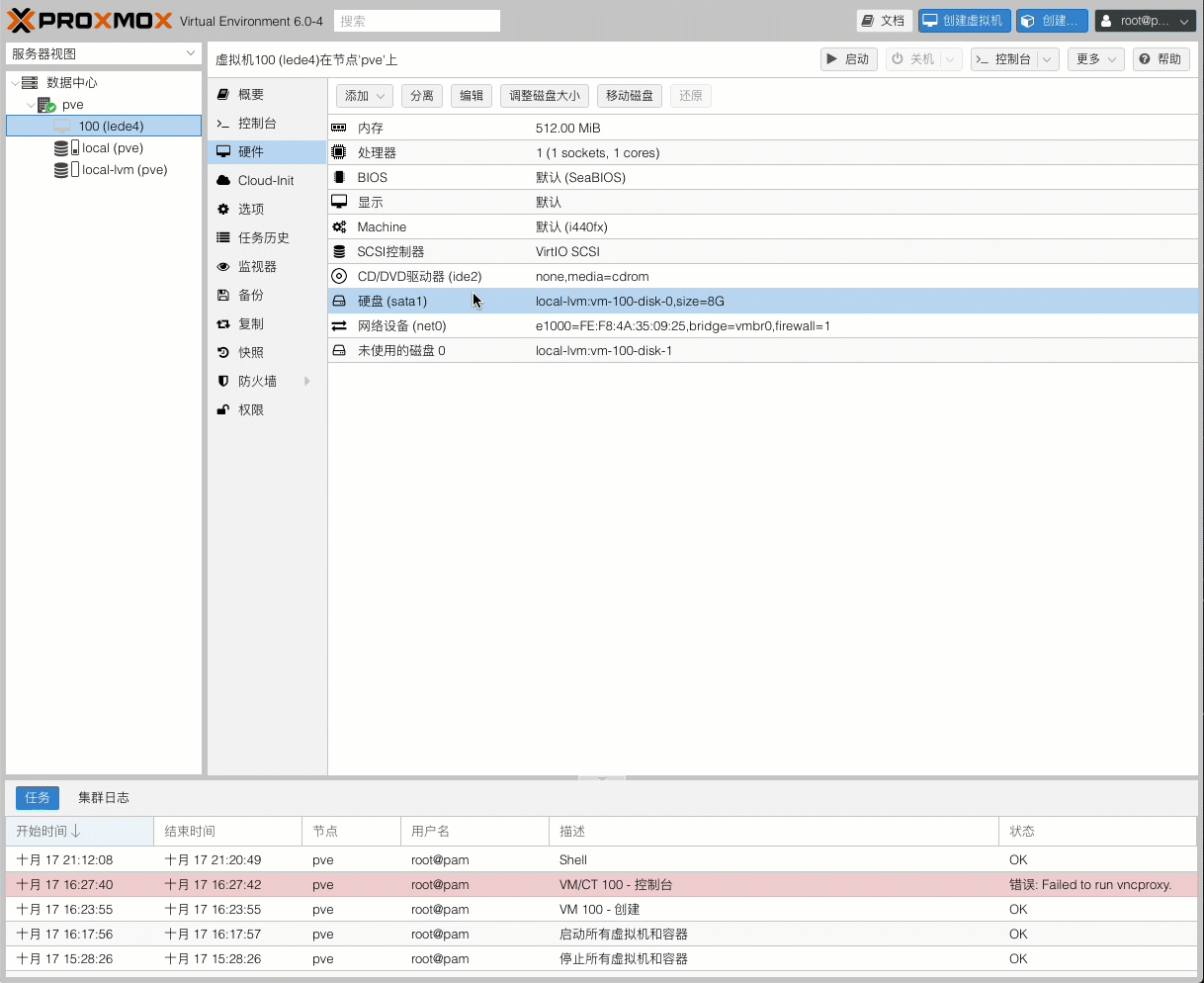Click 选项 options gear icon
The height and width of the screenshot is (983, 1204).
(223, 210)
